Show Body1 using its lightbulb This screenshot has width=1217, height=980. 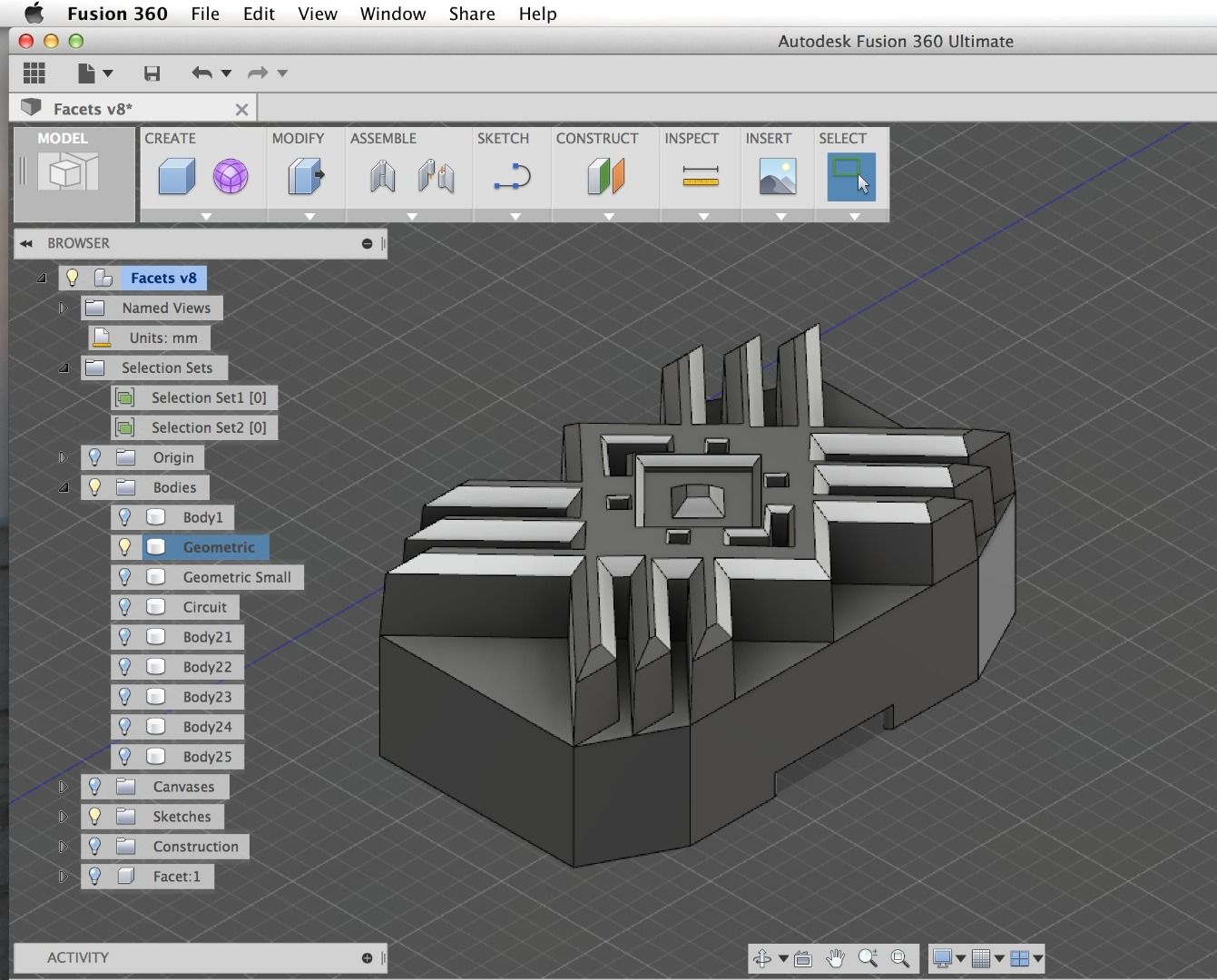click(125, 517)
